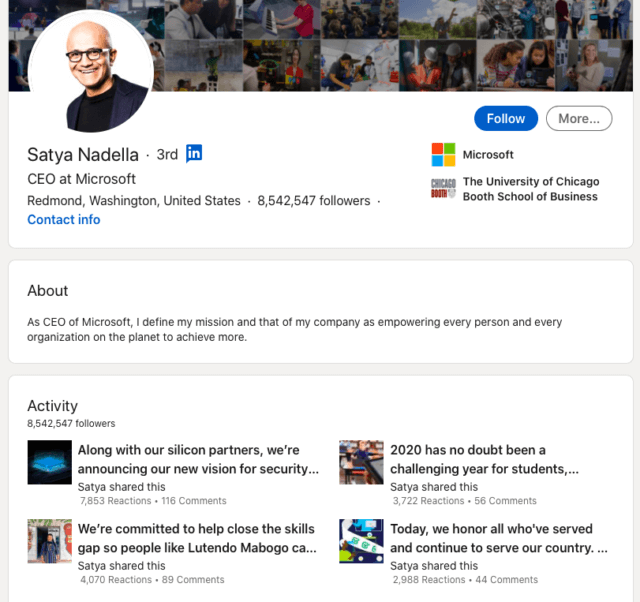Click the CEO at Microsoft headline
The image size is (640, 602).
pyautogui.click(x=81, y=179)
